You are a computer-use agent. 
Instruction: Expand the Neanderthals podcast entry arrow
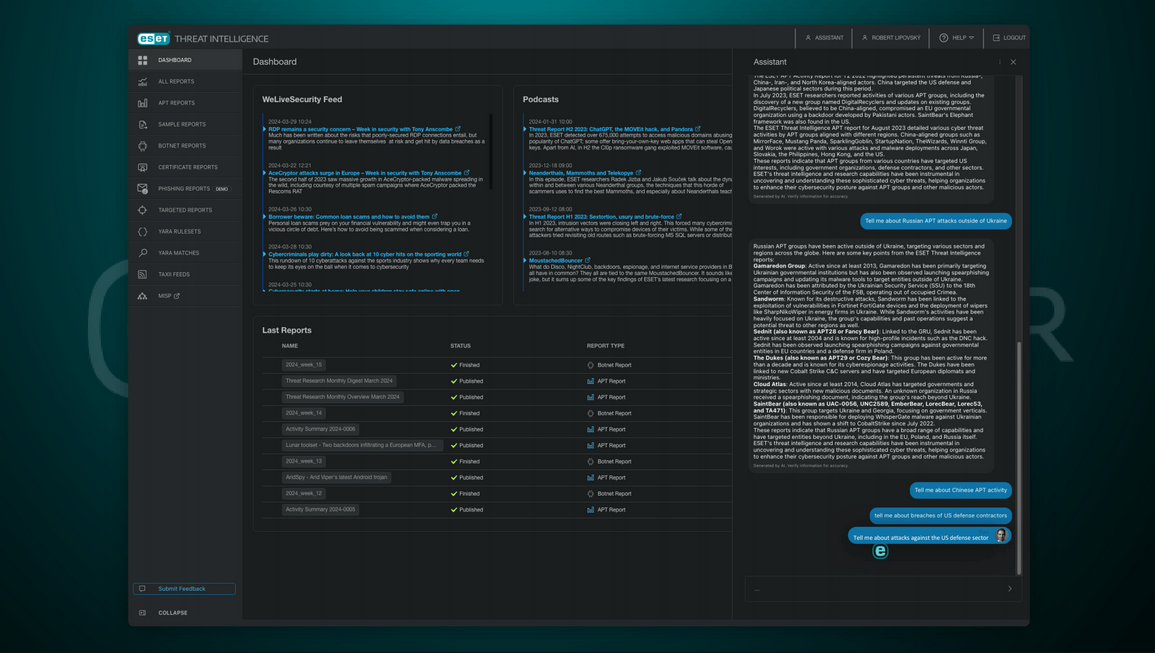[525, 173]
